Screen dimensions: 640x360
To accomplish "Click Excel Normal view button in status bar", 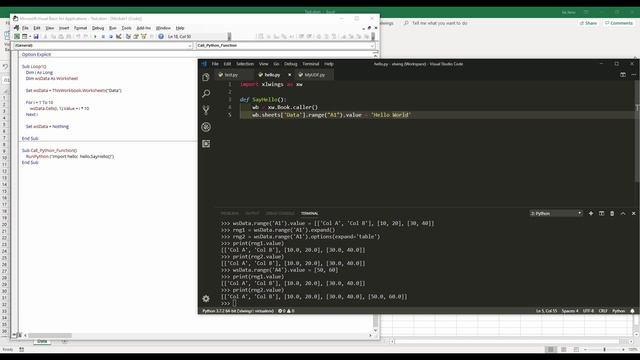I will 551,349.
